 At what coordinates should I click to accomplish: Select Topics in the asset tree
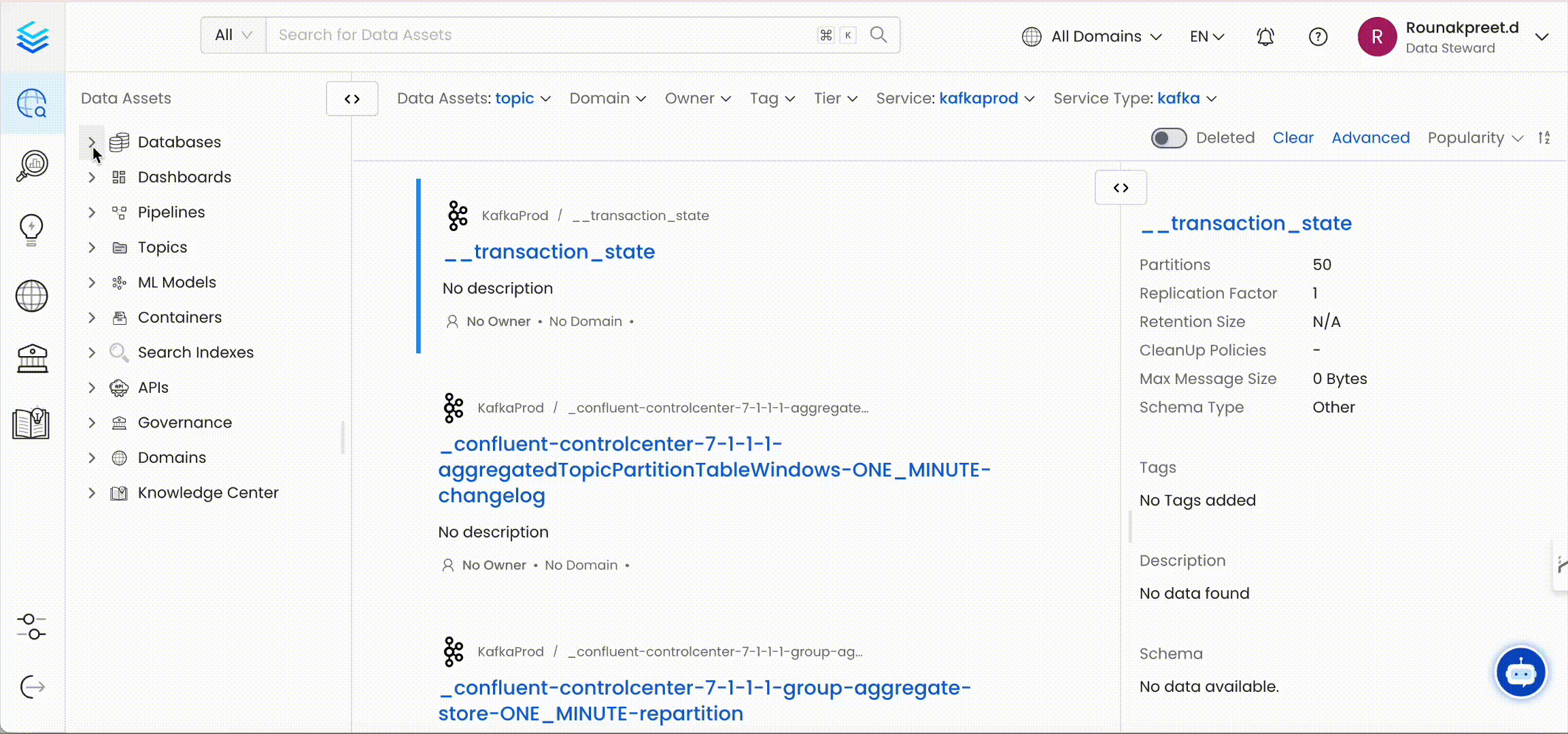tap(162, 247)
